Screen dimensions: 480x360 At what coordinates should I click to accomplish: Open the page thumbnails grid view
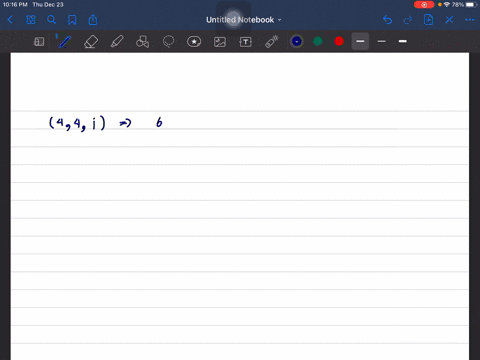click(x=31, y=20)
